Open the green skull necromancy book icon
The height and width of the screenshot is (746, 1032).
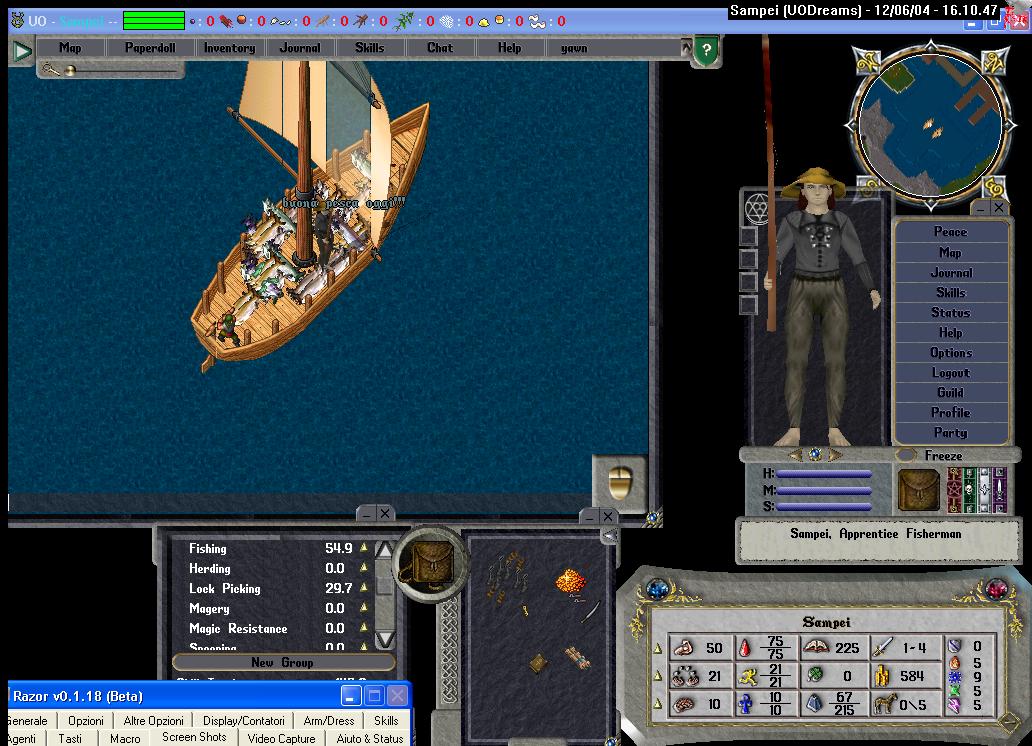coord(969,489)
